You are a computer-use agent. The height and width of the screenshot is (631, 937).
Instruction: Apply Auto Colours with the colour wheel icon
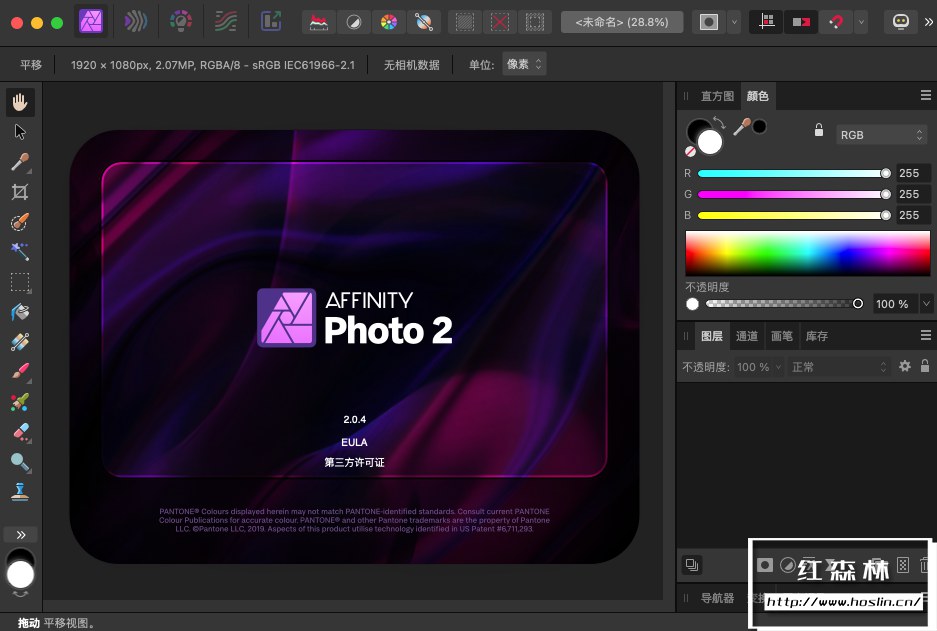tap(388, 23)
